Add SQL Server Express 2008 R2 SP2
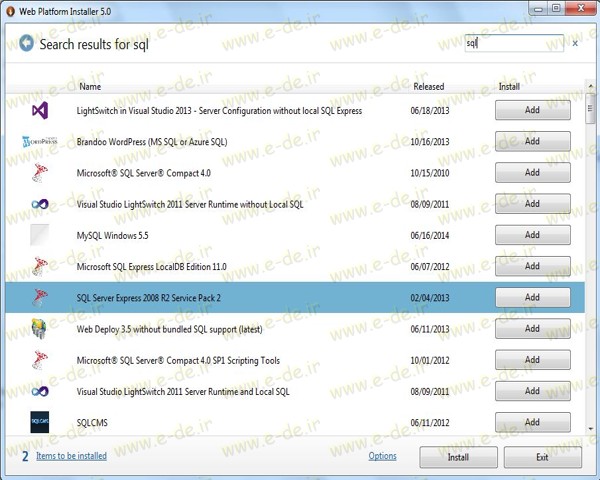The height and width of the screenshot is (480, 600). coord(533,297)
